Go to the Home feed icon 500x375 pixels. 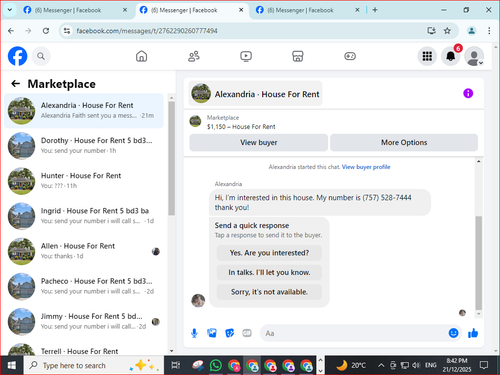pyautogui.click(x=141, y=56)
